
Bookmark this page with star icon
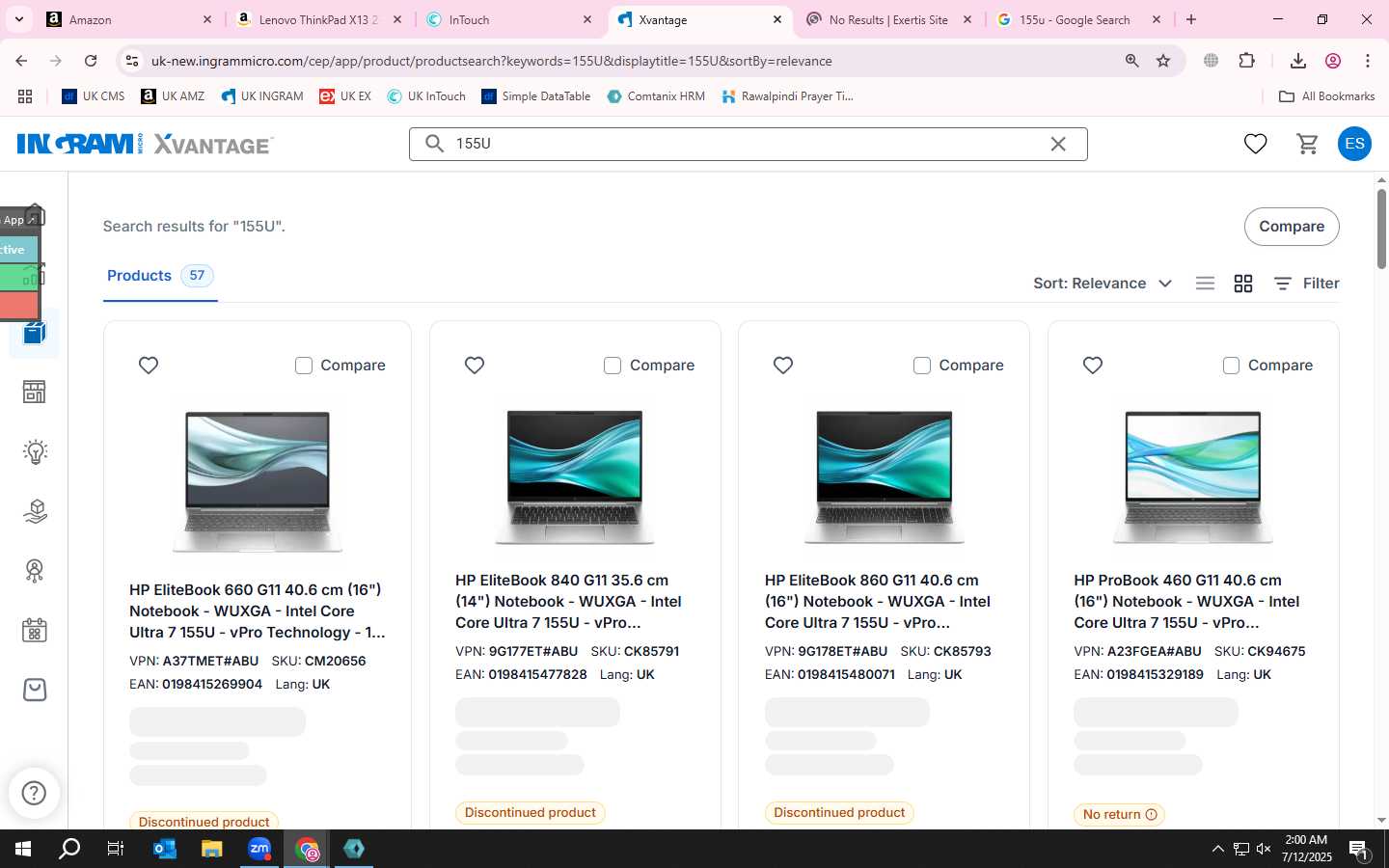pyautogui.click(x=1163, y=61)
